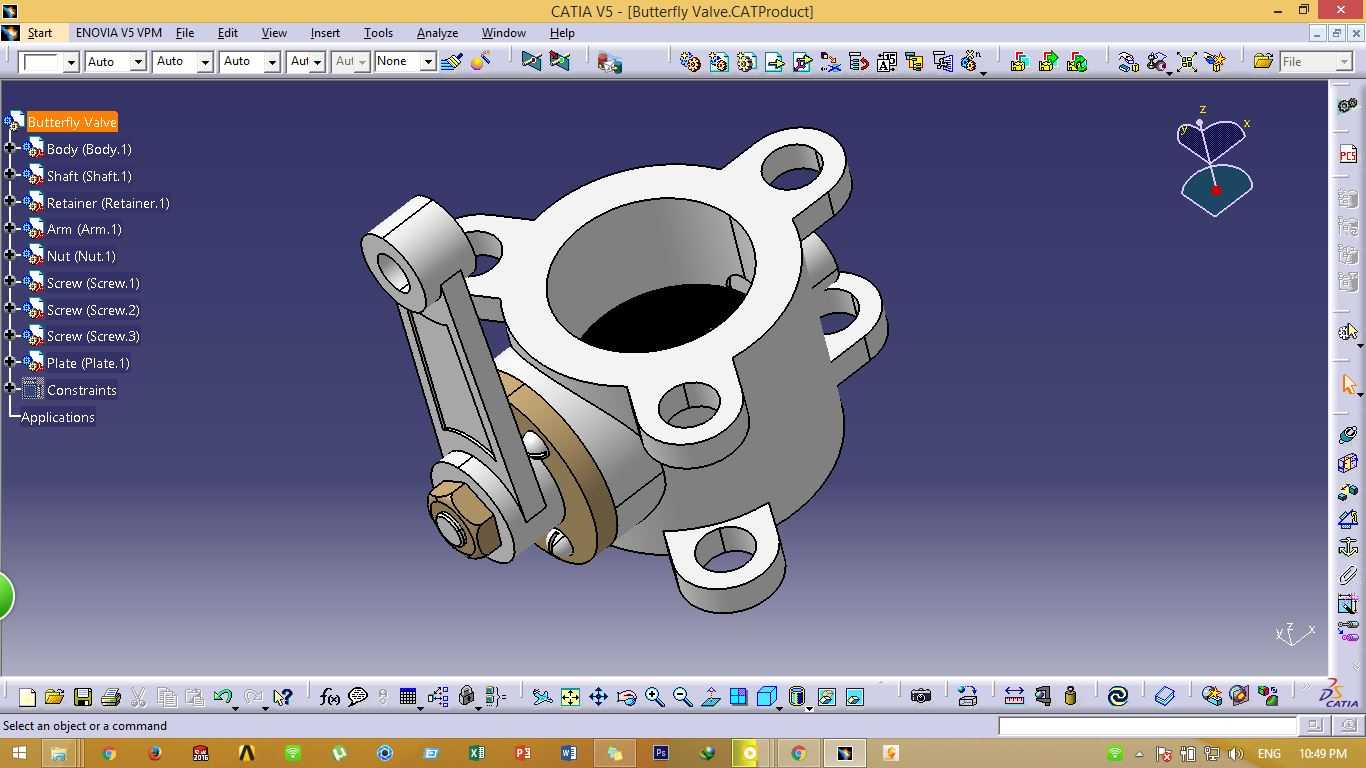Open the Insert menu
1366x768 pixels.
click(x=325, y=33)
